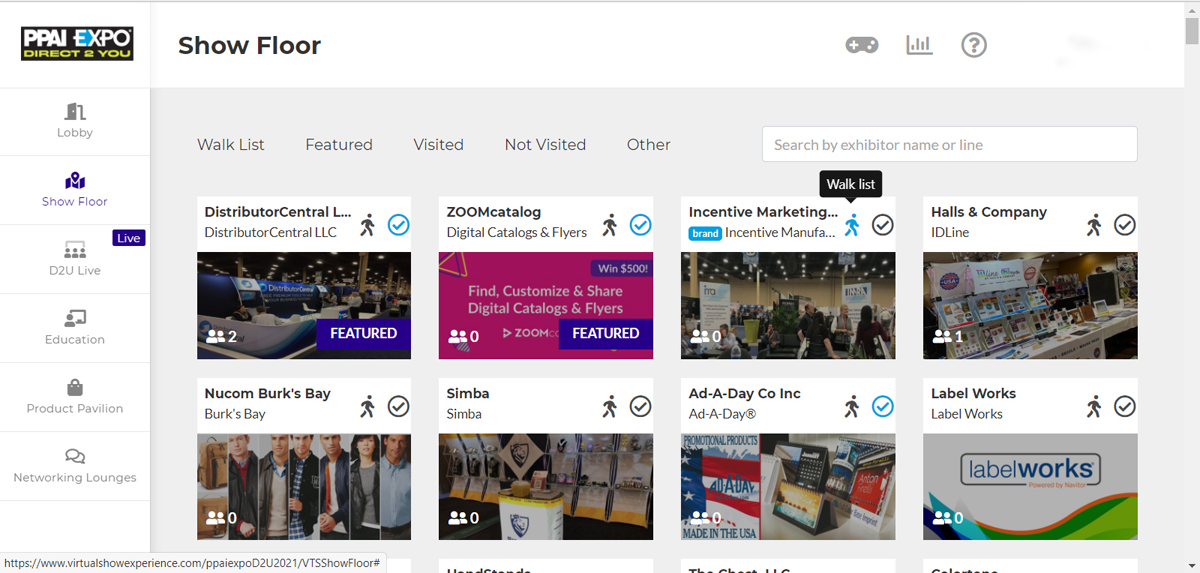1200x573 pixels.
Task: Click walk list icon for Incentive Marketing
Action: pyautogui.click(x=851, y=225)
